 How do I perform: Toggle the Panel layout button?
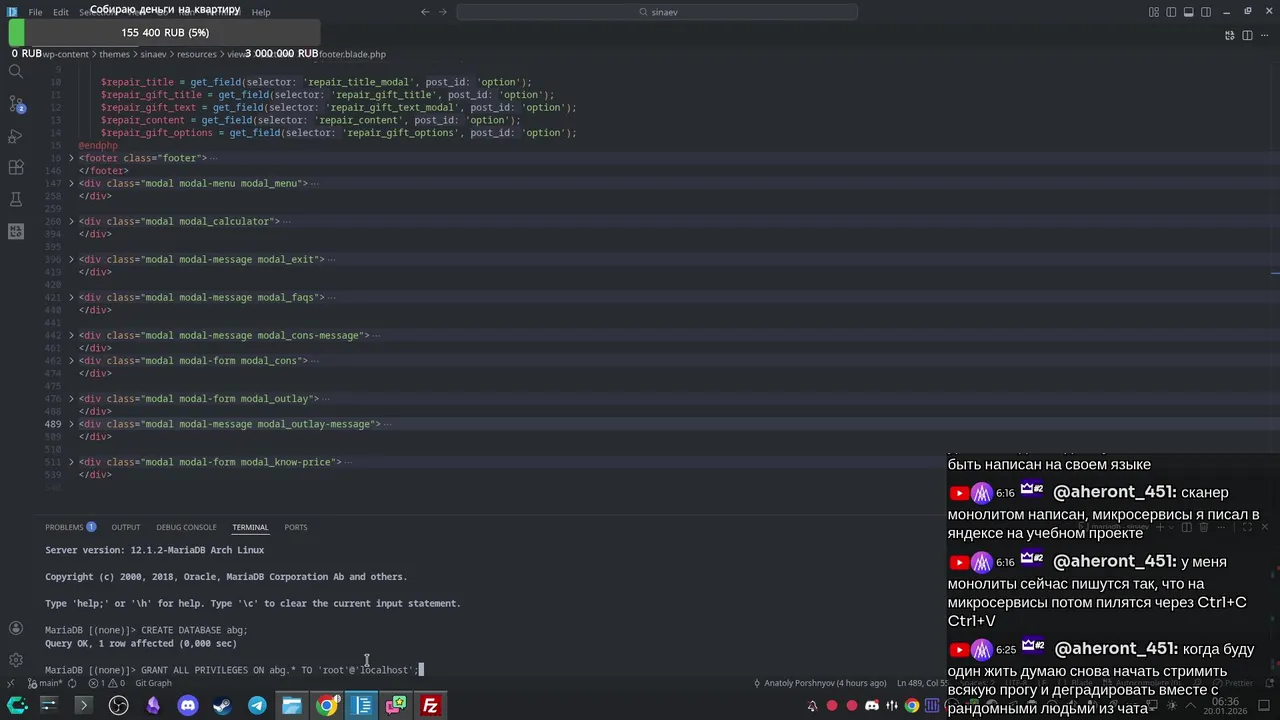point(1189,12)
